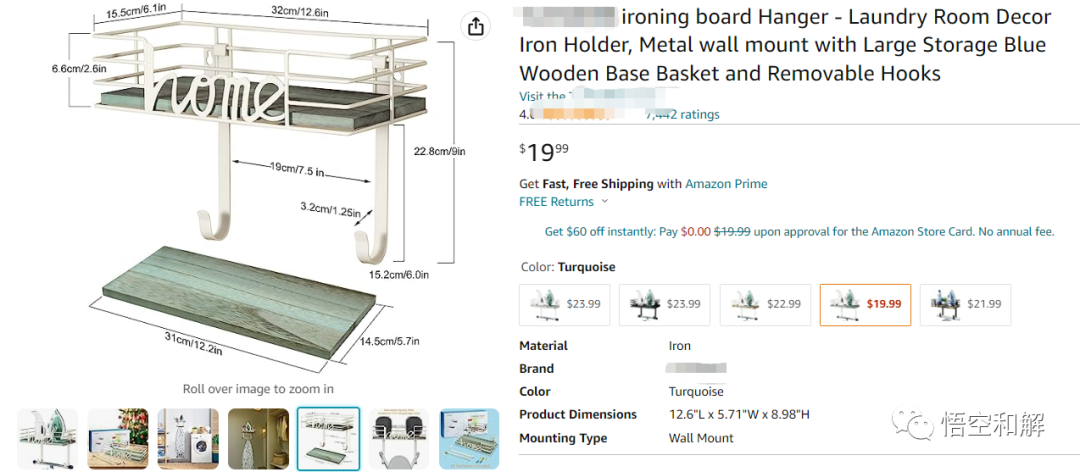The height and width of the screenshot is (472, 1080).
Task: Open the Amazon Prime link
Action: pos(726,184)
